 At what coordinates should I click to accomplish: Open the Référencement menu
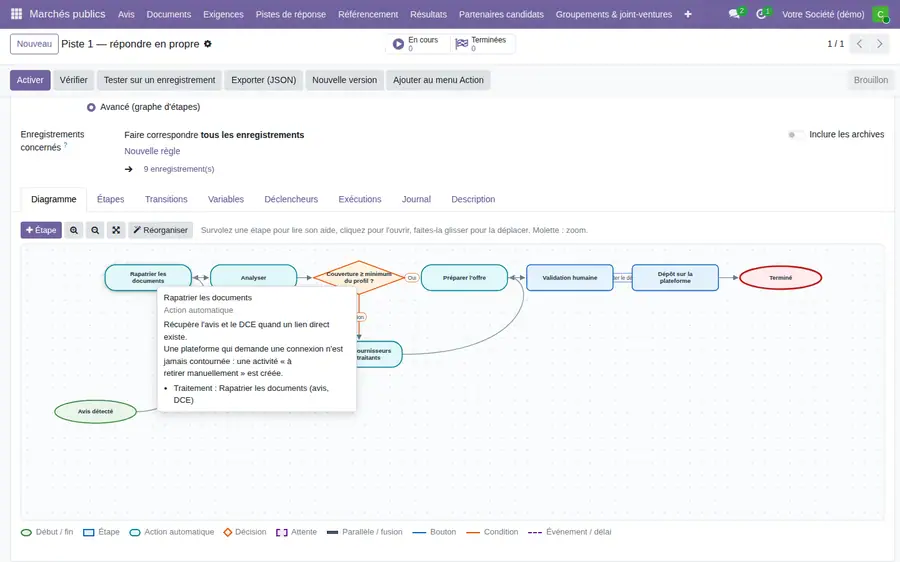click(368, 14)
